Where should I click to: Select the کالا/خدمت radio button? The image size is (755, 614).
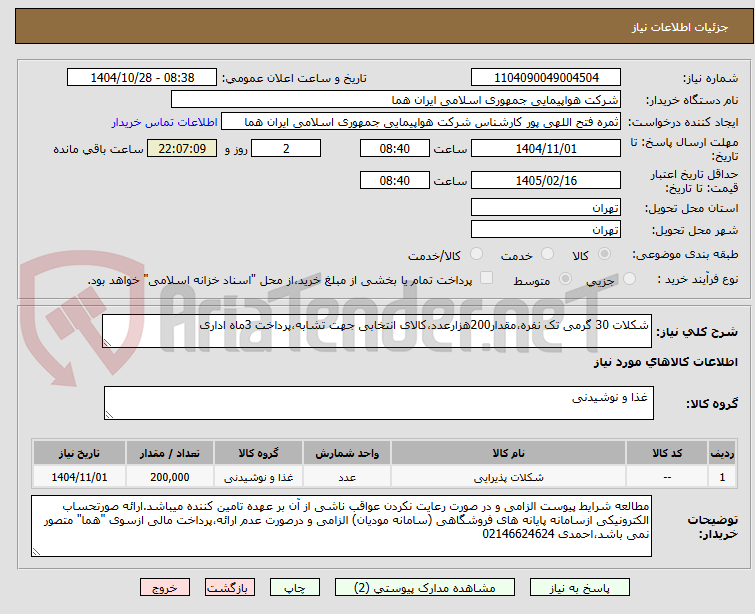coord(476,254)
